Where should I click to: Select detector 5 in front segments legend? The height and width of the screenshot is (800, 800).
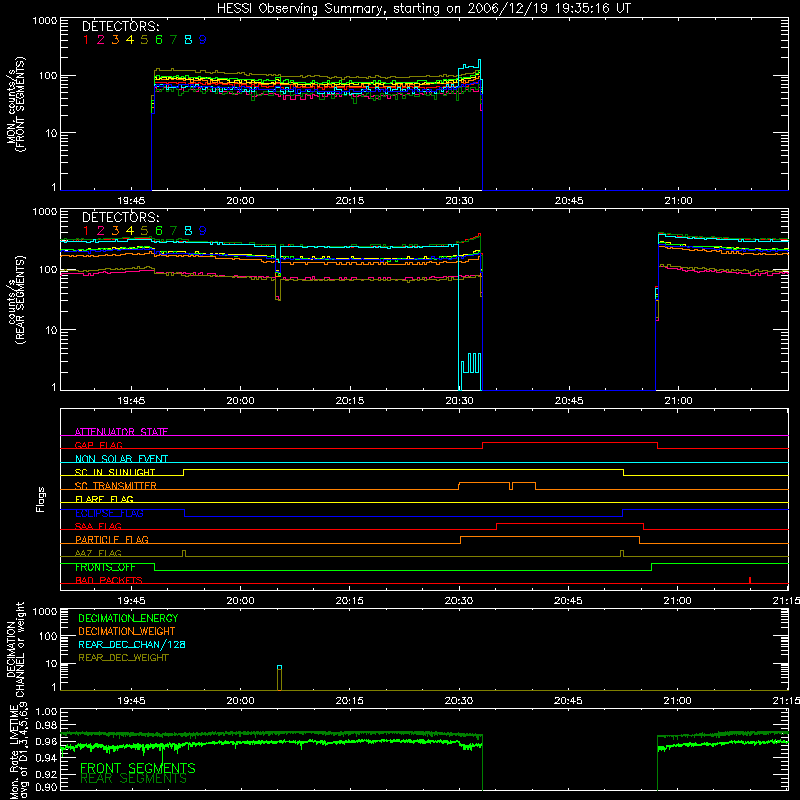pyautogui.click(x=144, y=40)
